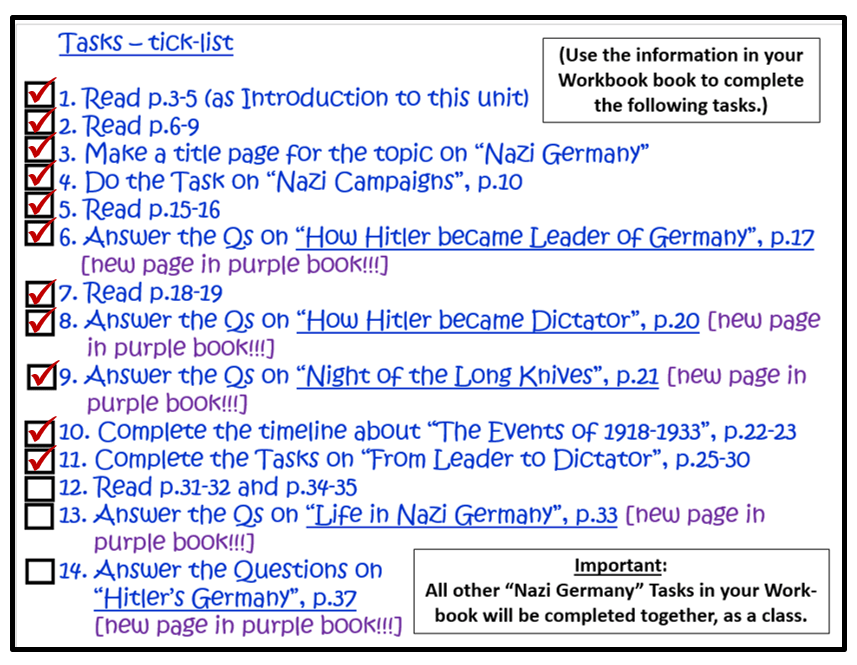Screen dimensions: 857x665
Task: Select the "Important" note text box
Action: (620, 590)
